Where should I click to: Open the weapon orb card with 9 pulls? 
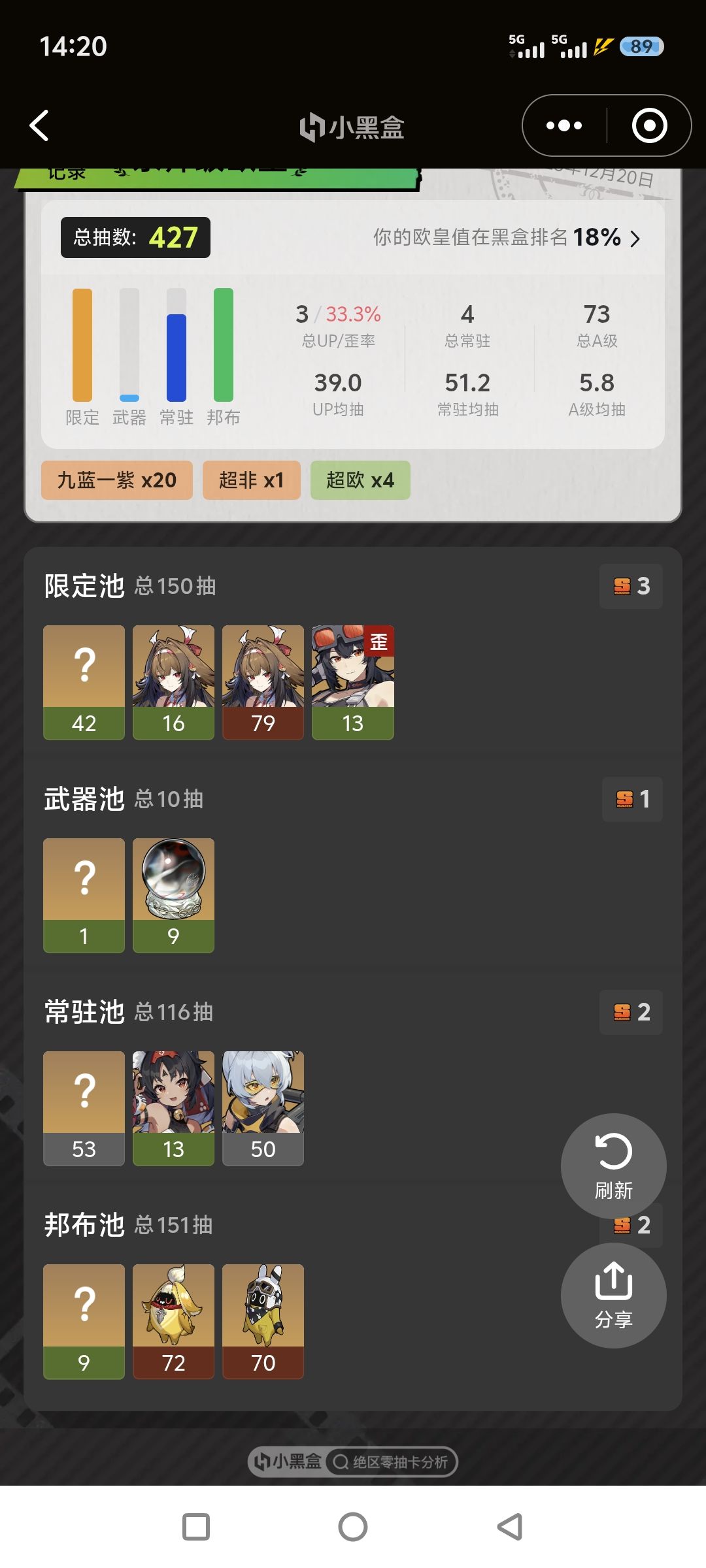coord(173,896)
